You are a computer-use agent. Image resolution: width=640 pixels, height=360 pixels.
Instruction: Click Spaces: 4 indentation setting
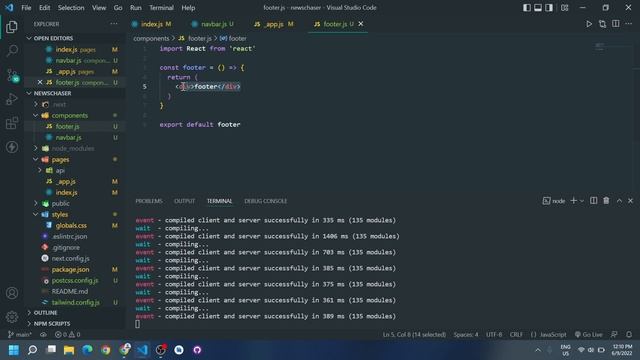[466, 335]
